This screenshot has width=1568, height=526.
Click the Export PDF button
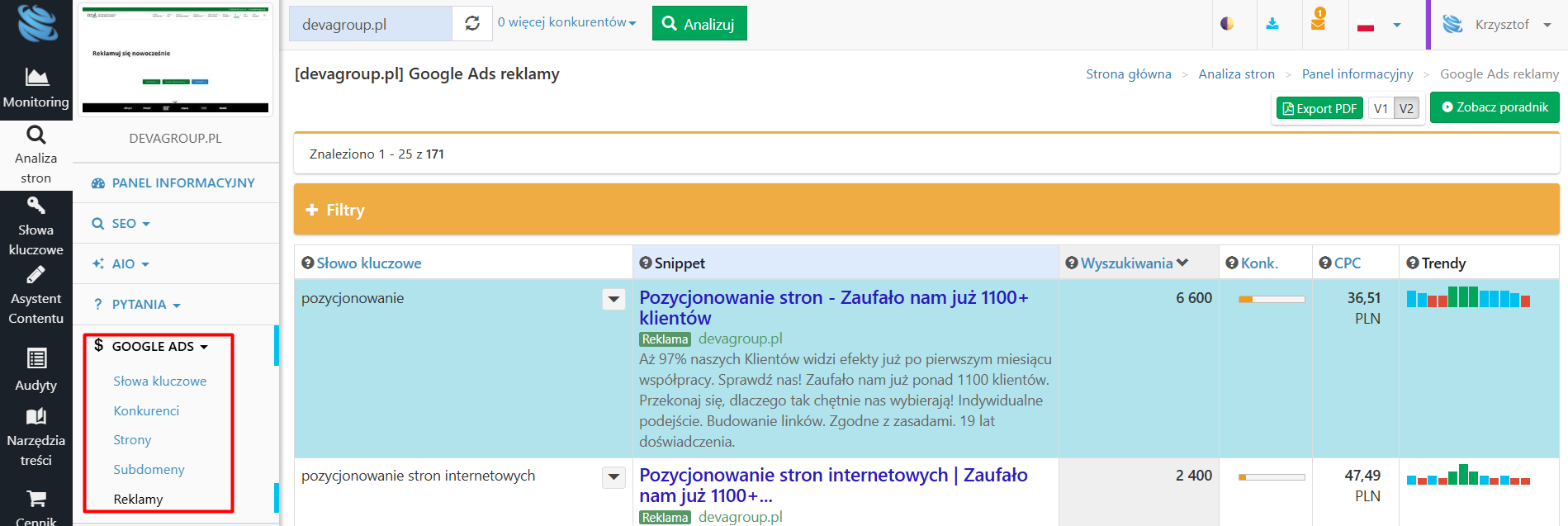pos(1319,108)
